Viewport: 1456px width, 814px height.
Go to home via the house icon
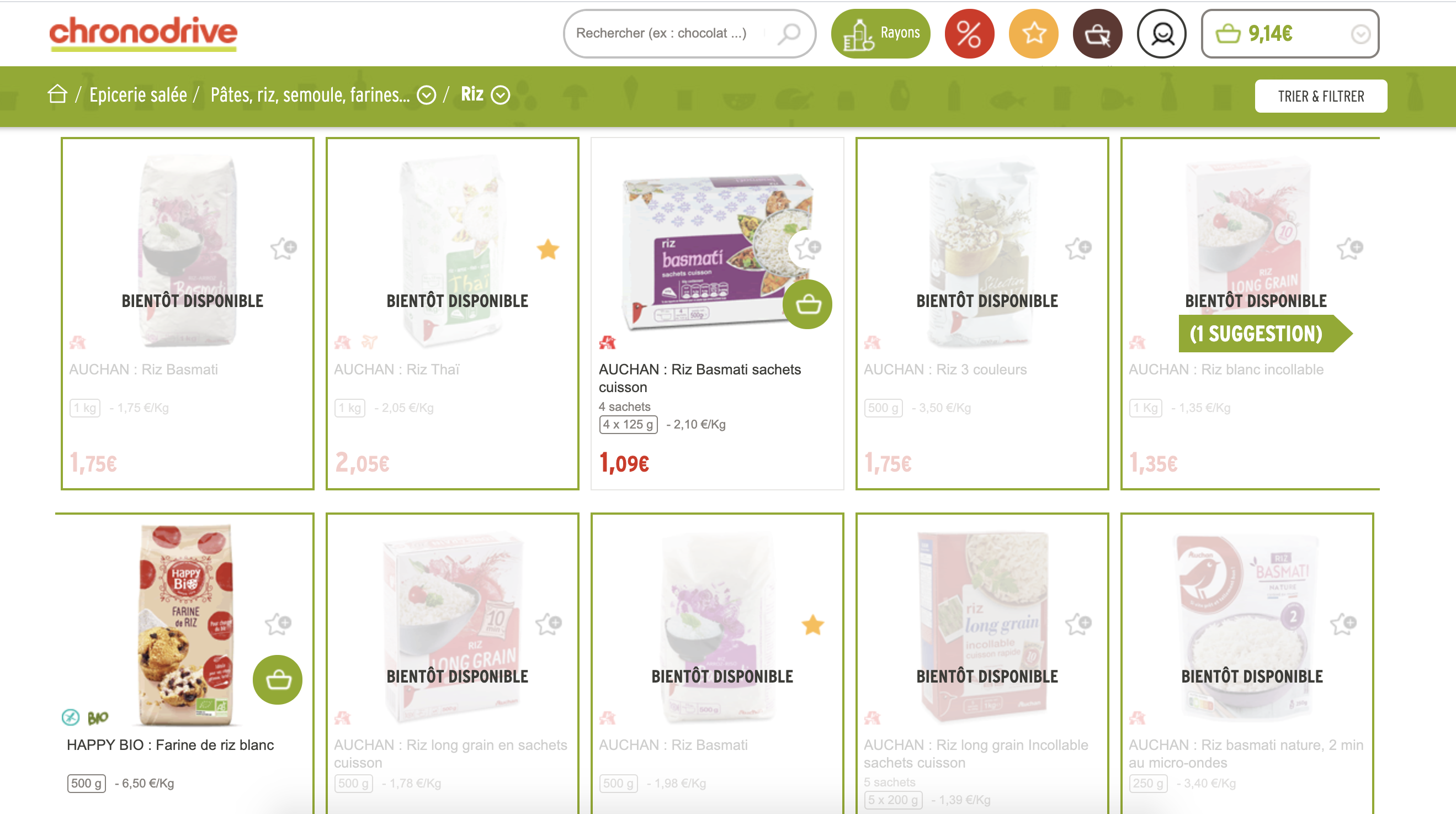57,94
